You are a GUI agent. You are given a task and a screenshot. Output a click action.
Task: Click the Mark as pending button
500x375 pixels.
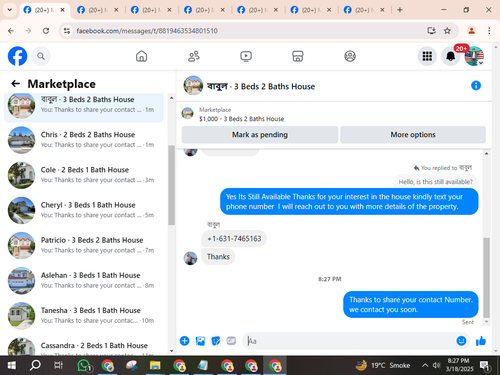coord(260,135)
